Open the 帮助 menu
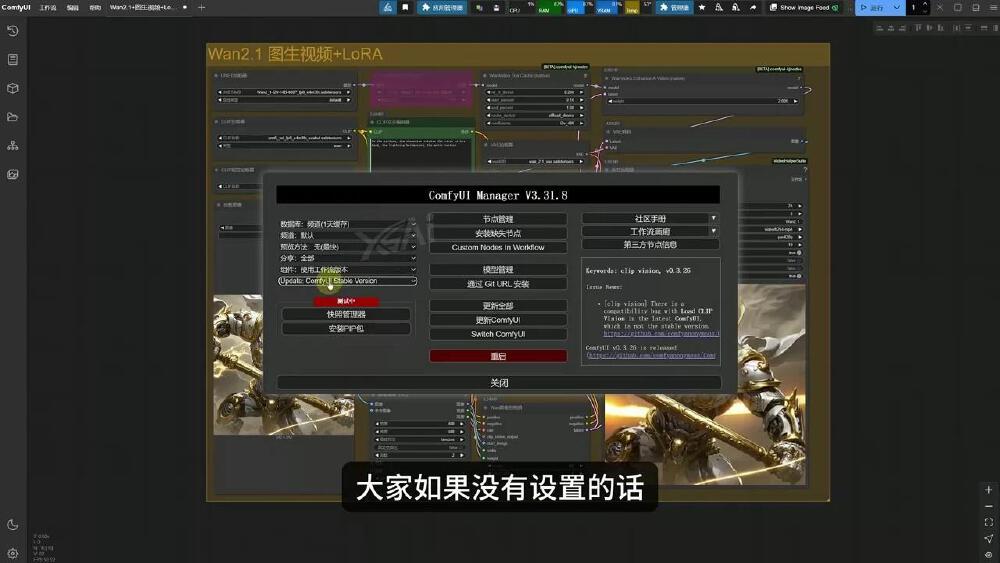The height and width of the screenshot is (563, 1000). pyautogui.click(x=95, y=8)
